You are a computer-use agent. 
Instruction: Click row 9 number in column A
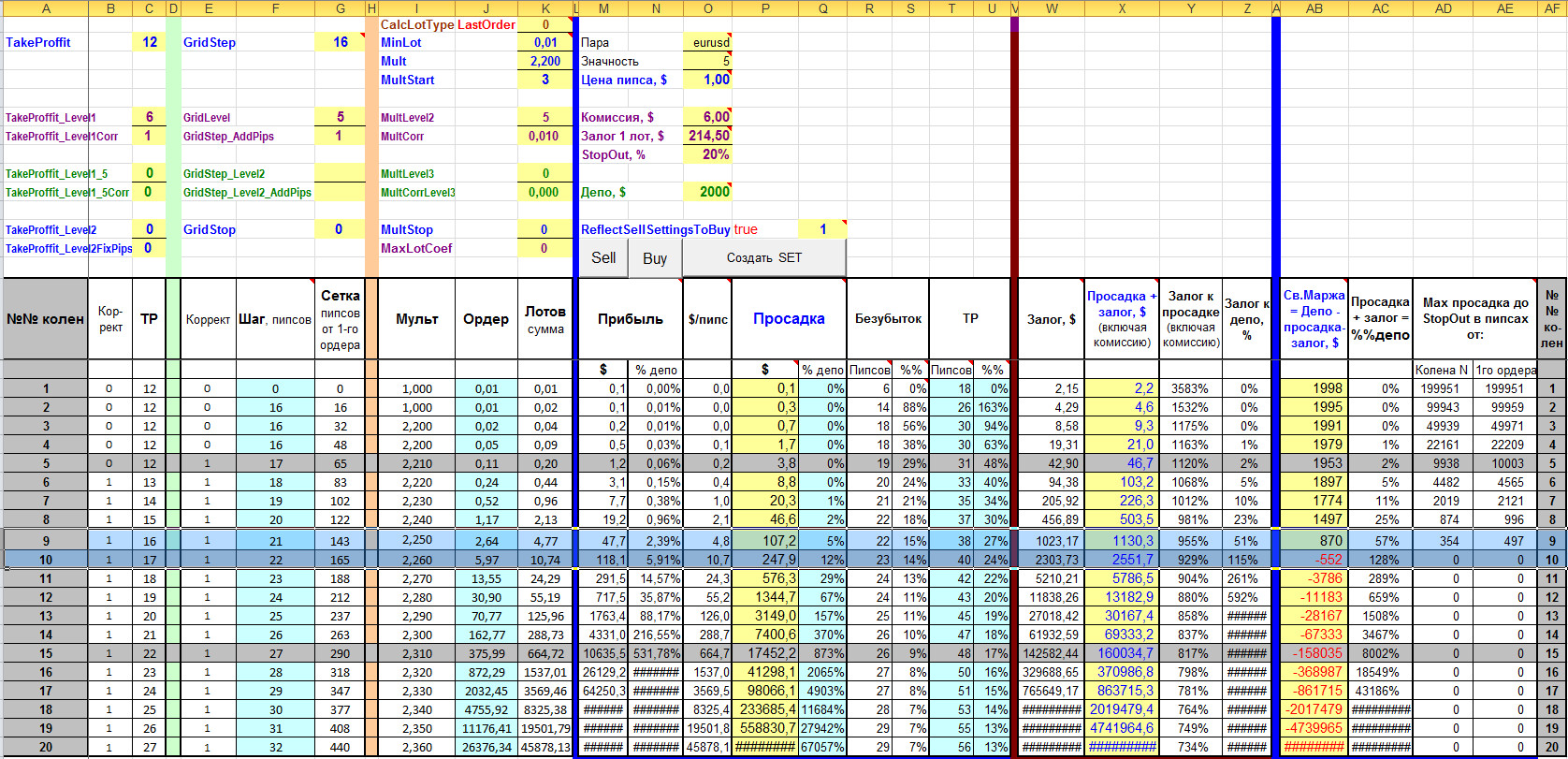pyautogui.click(x=45, y=540)
